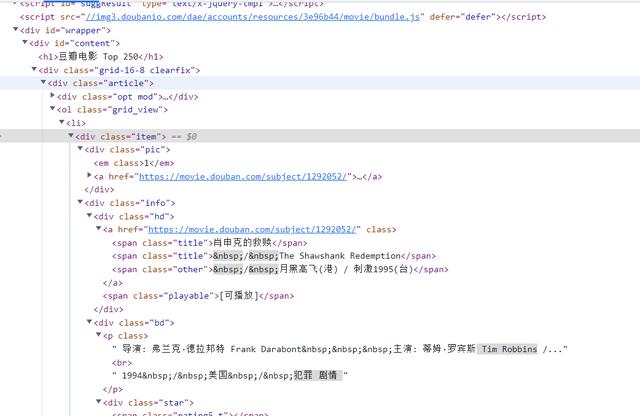640x416 pixels.
Task: Click the "wrapper" id attribute value
Action: (83, 30)
